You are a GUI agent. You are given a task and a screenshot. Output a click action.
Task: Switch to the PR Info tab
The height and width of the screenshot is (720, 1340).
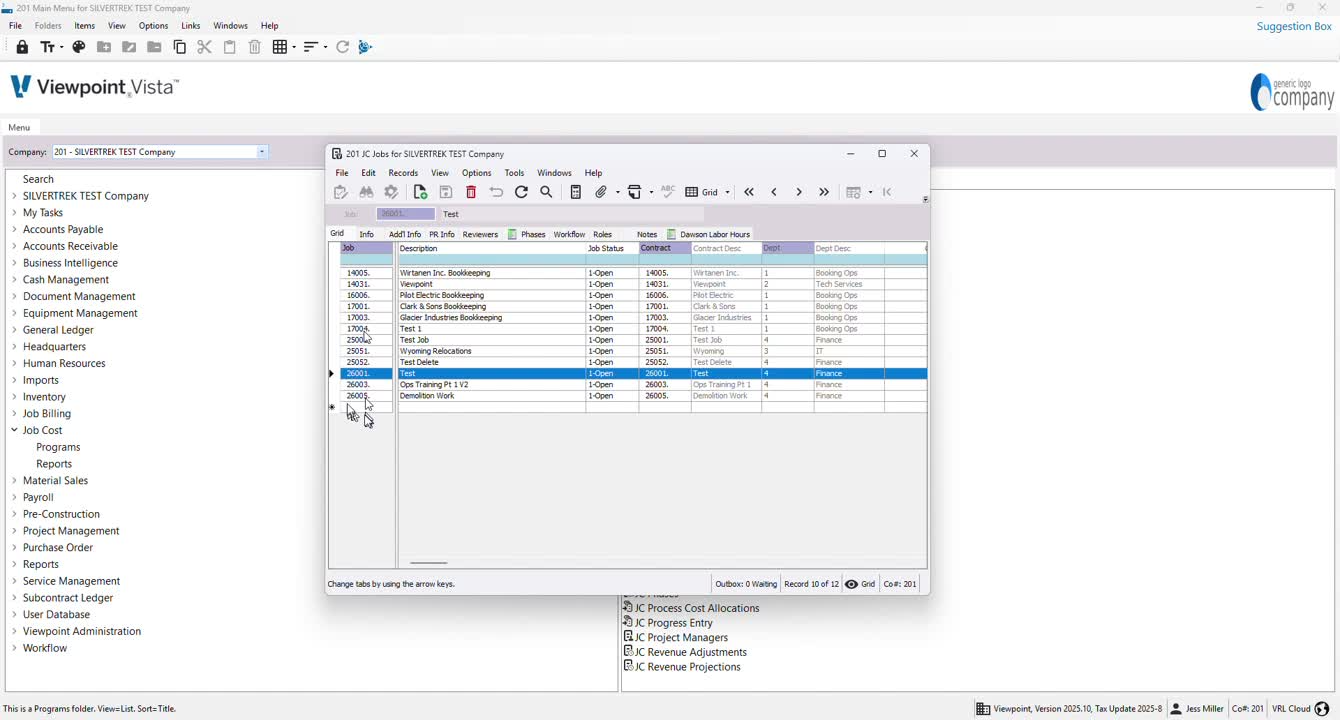[x=442, y=234]
